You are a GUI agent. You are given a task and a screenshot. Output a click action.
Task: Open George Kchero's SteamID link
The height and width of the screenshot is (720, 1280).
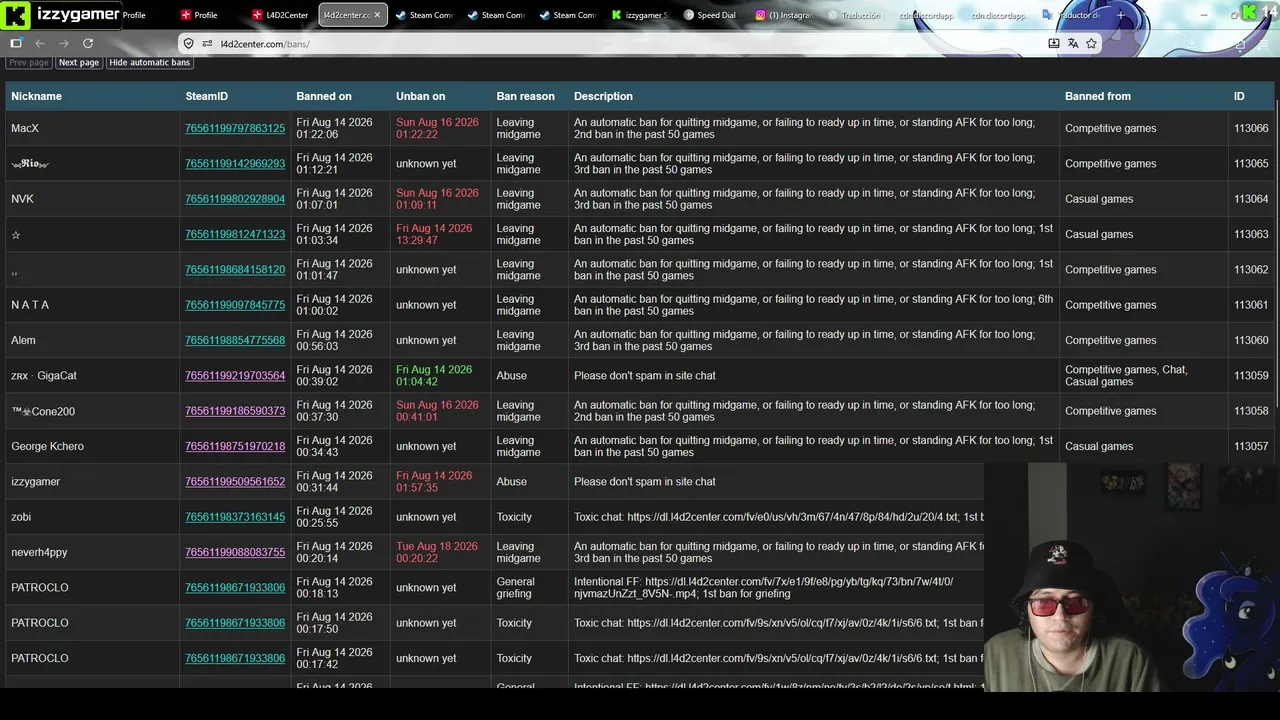(x=235, y=447)
